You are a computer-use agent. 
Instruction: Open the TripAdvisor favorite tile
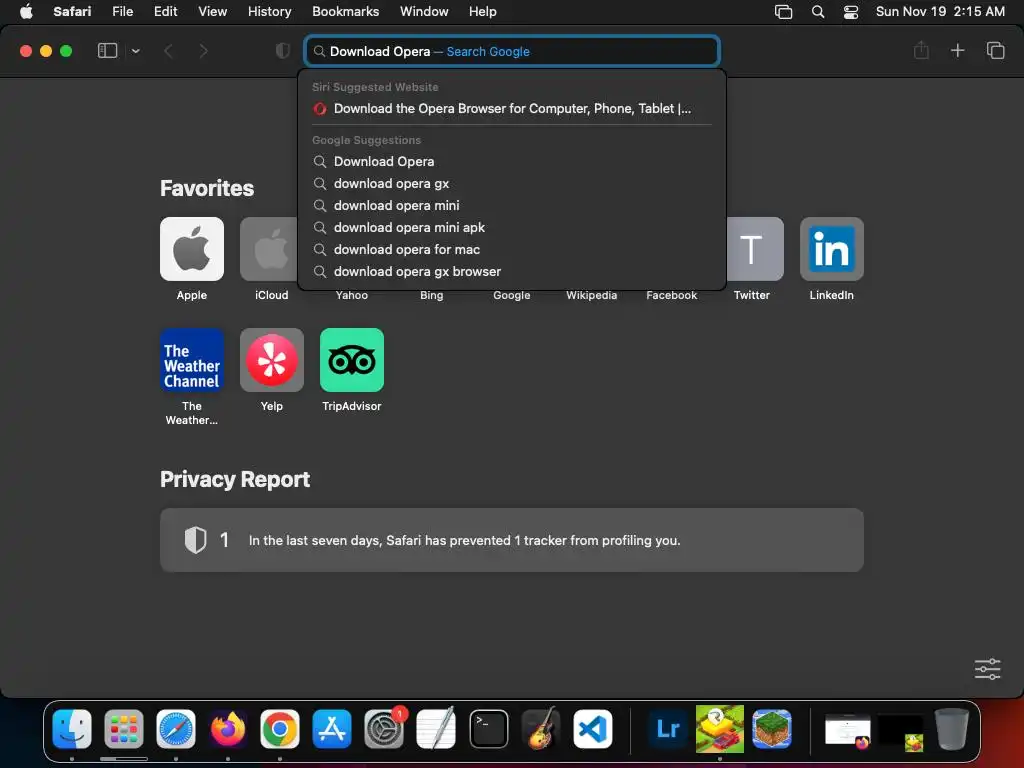pos(352,360)
